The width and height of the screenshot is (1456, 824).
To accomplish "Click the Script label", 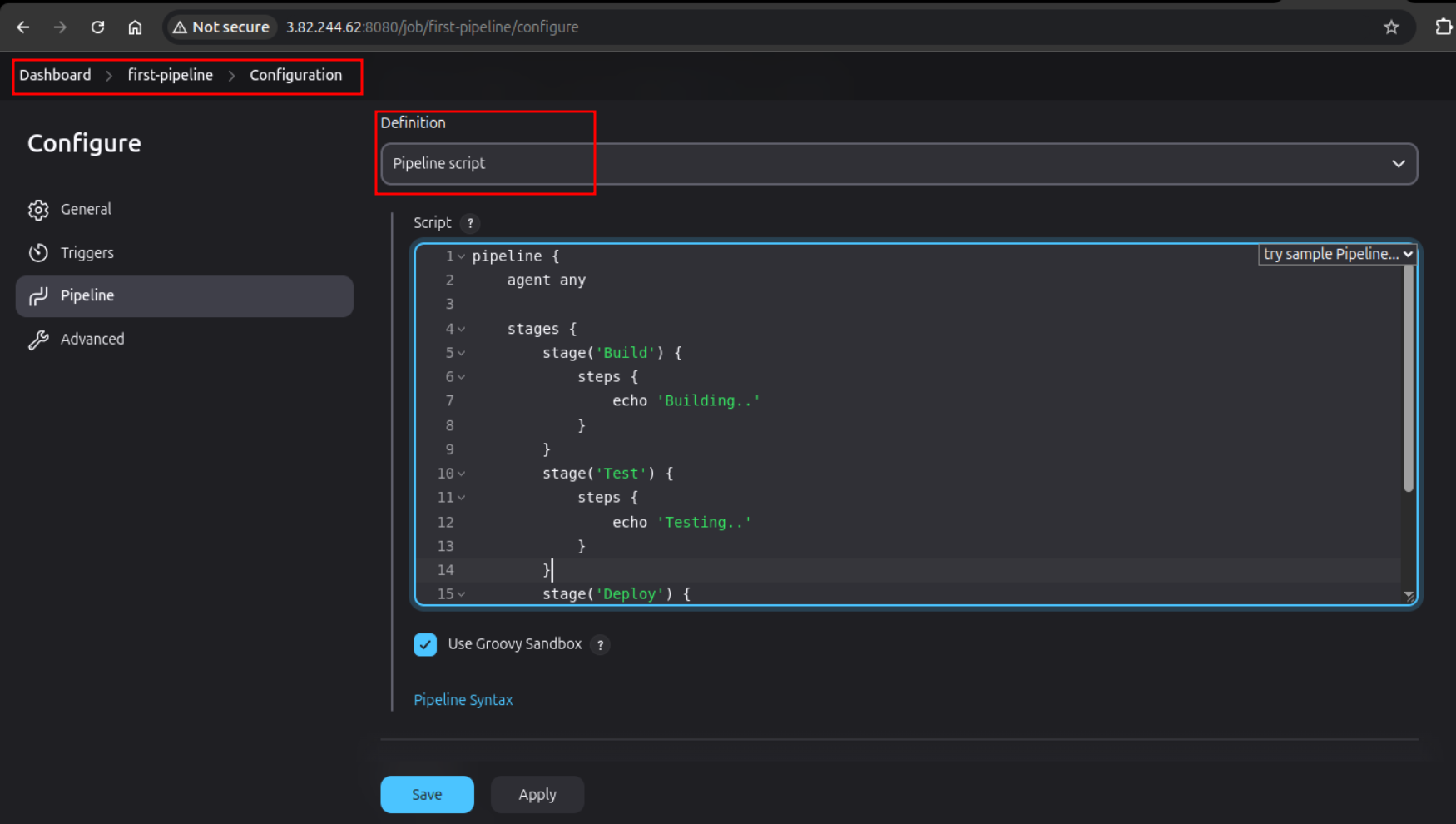I will pos(432,223).
